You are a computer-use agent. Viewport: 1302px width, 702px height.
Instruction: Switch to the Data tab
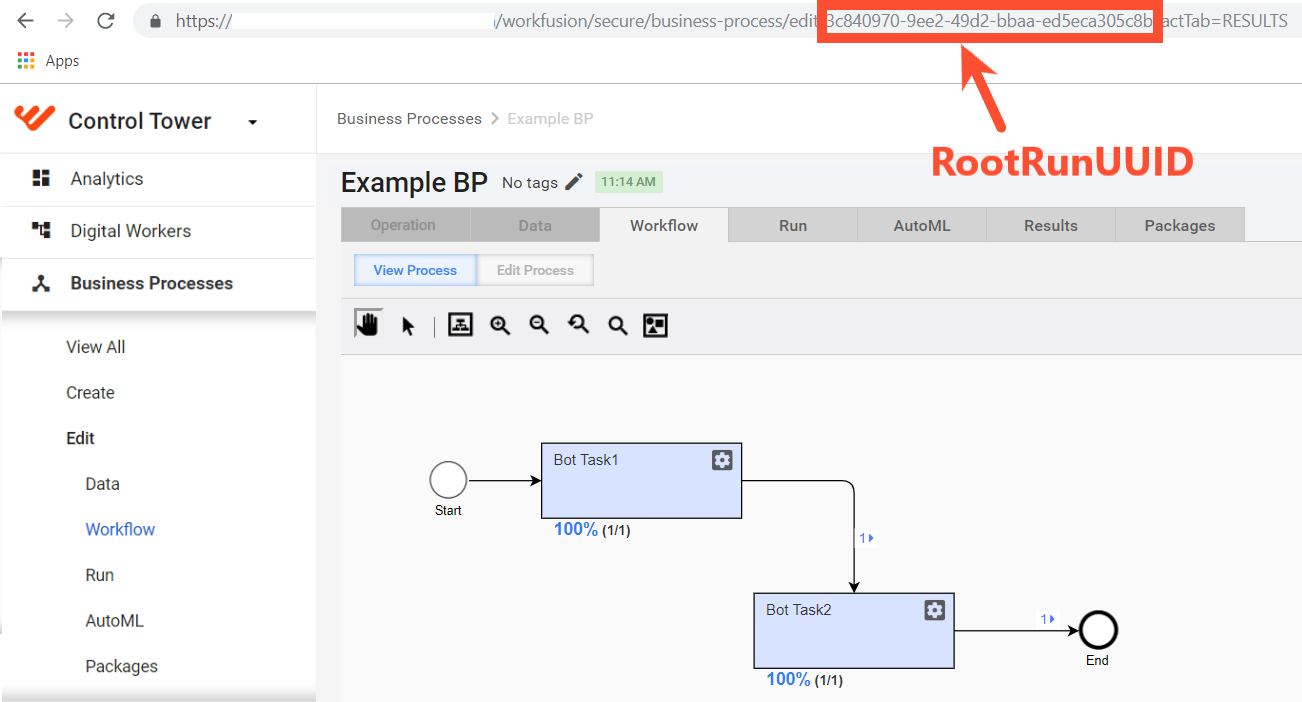click(535, 225)
